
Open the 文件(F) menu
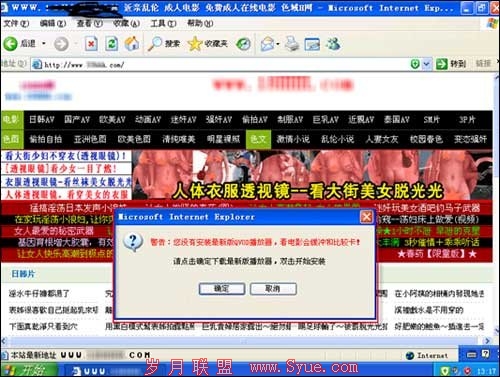point(16,23)
